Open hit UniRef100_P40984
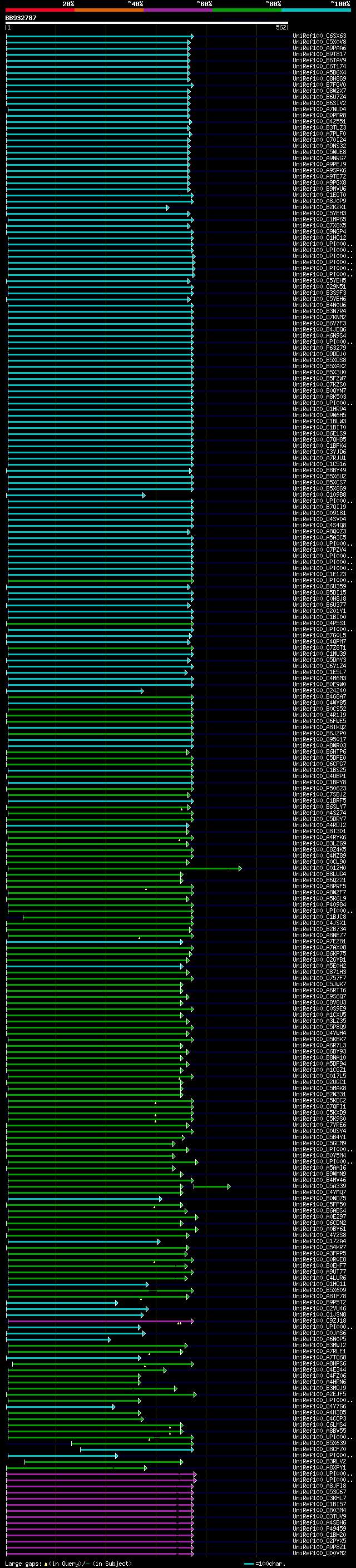The height and width of the screenshot is (1568, 356). point(319,904)
